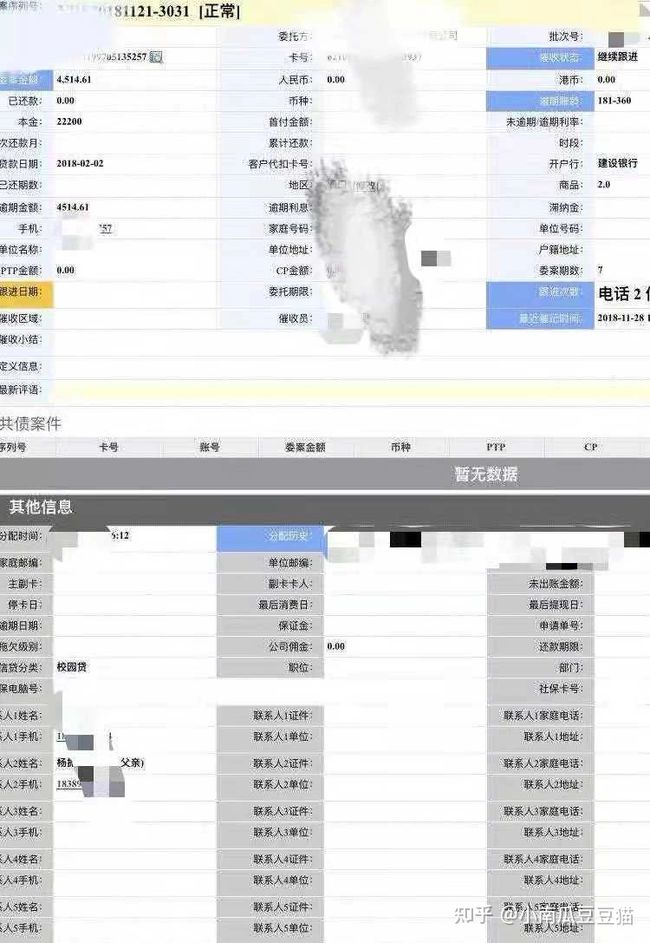Click the 未出账金额 field label
Screen dimensions: 650x943
pos(556,584)
